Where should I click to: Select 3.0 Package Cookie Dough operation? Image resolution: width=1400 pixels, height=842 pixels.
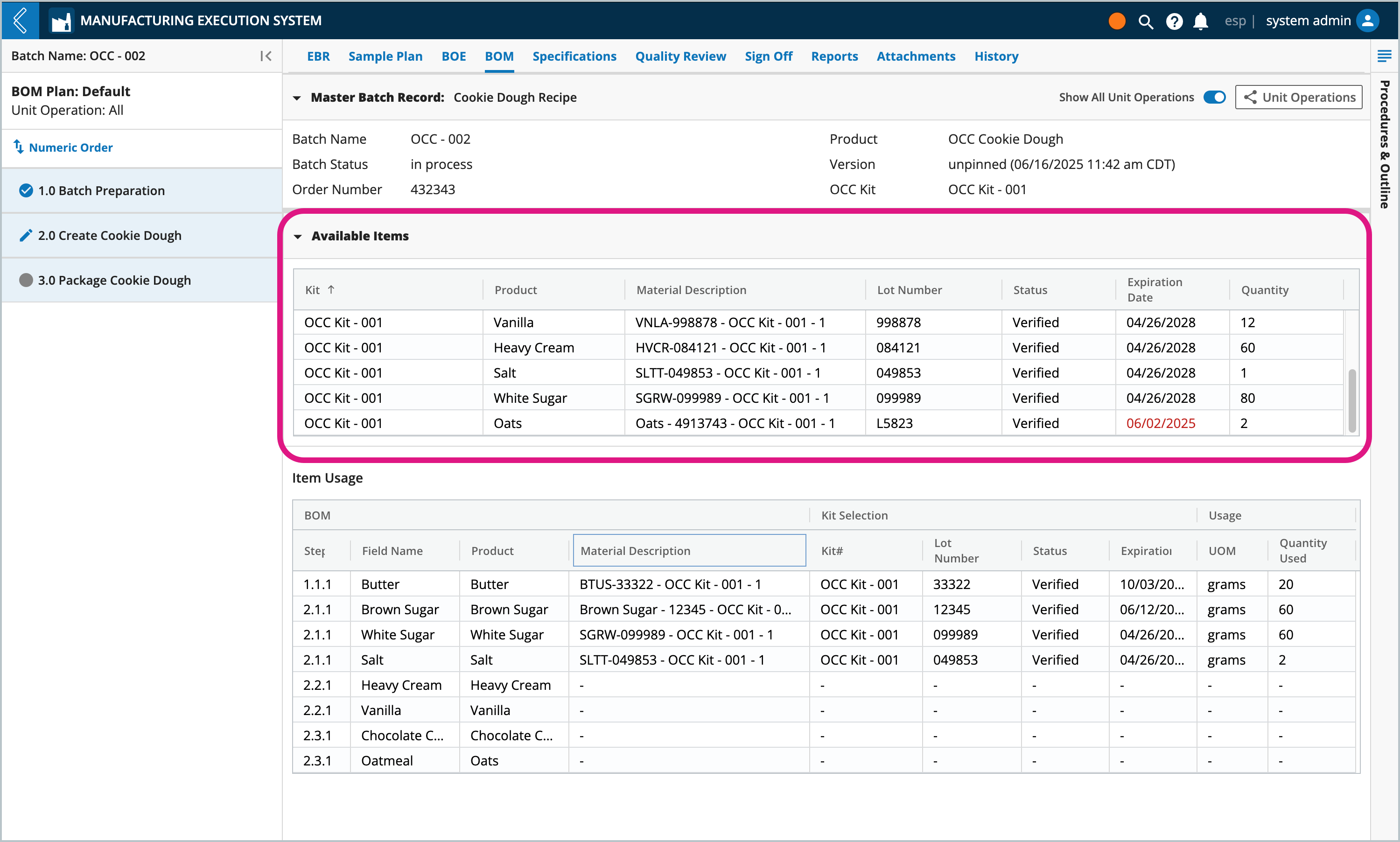pyautogui.click(x=142, y=281)
